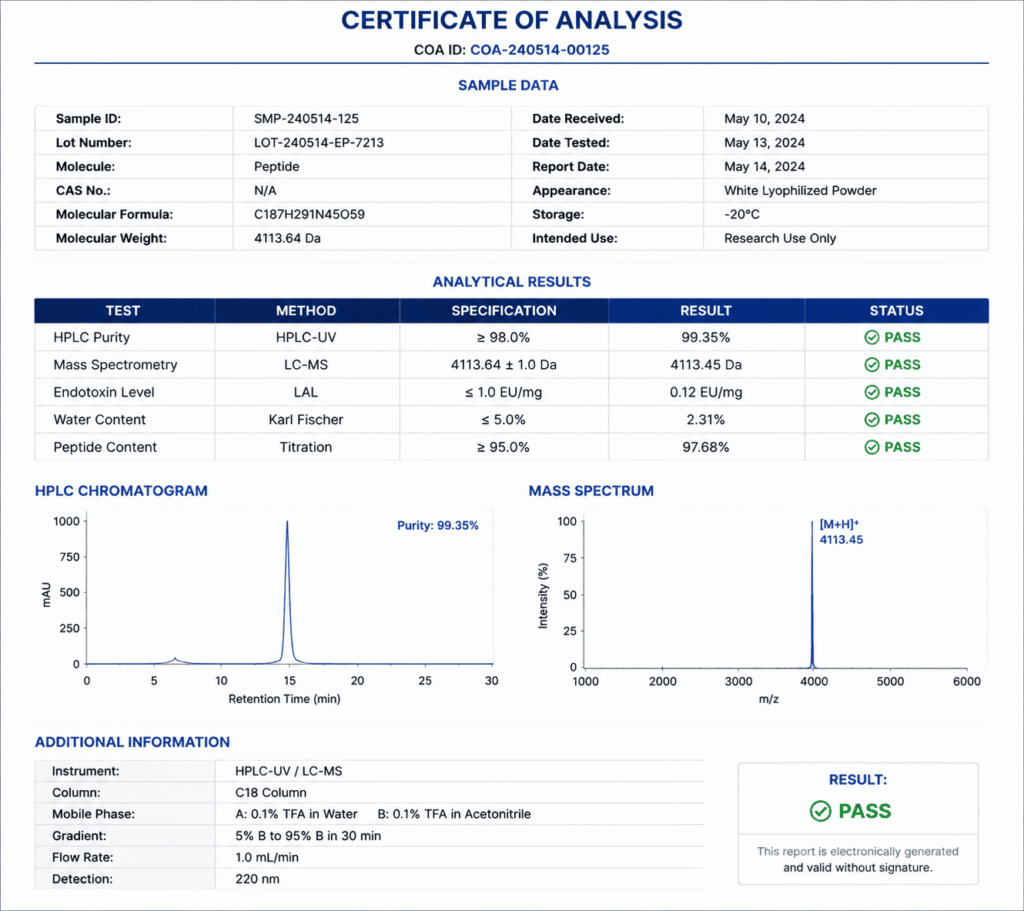Viewport: 1024px width, 911px height.
Task: Click the Research Use Only value
Action: tap(780, 238)
